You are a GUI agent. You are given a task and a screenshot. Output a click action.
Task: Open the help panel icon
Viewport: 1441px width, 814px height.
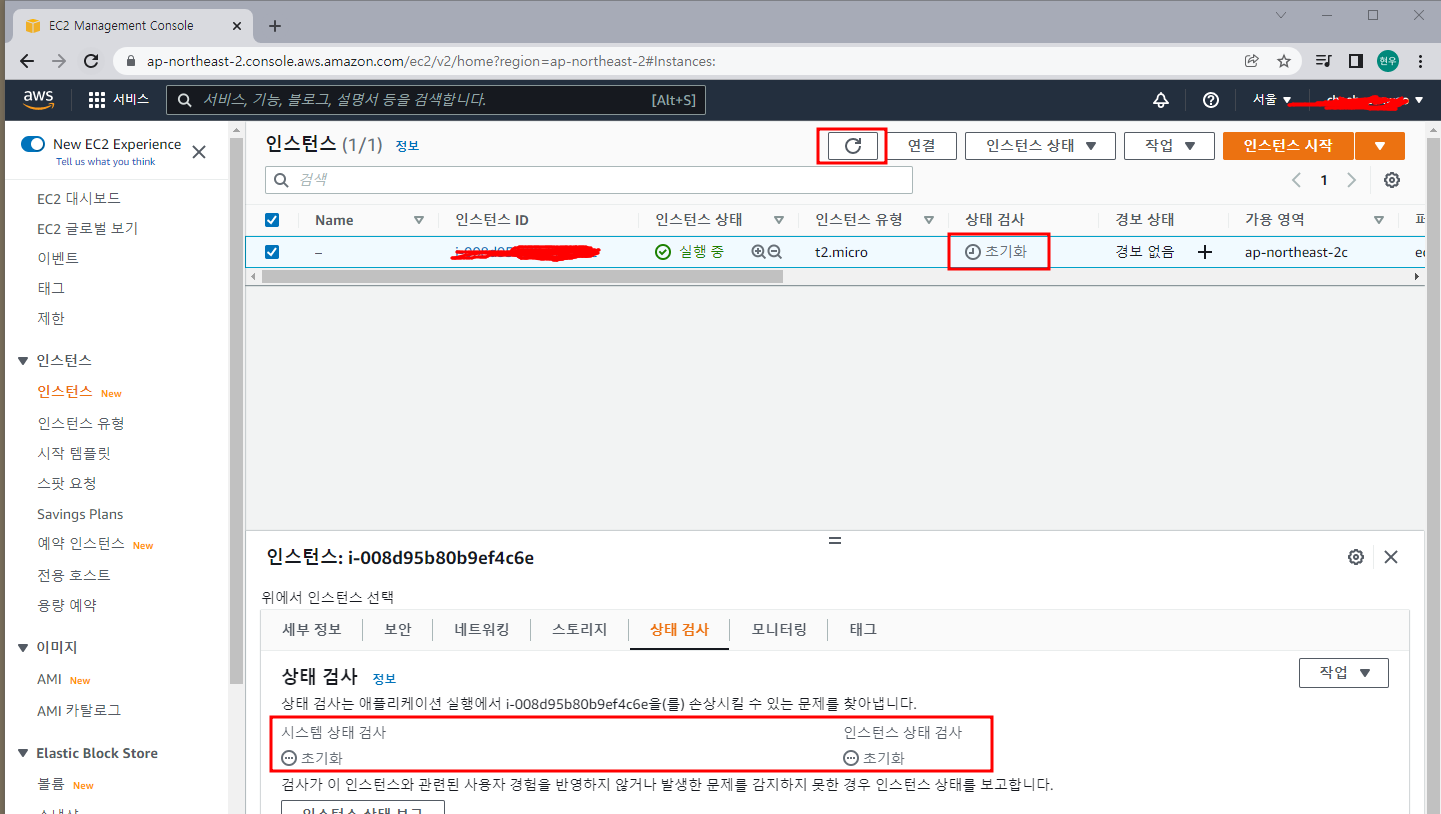1210,99
